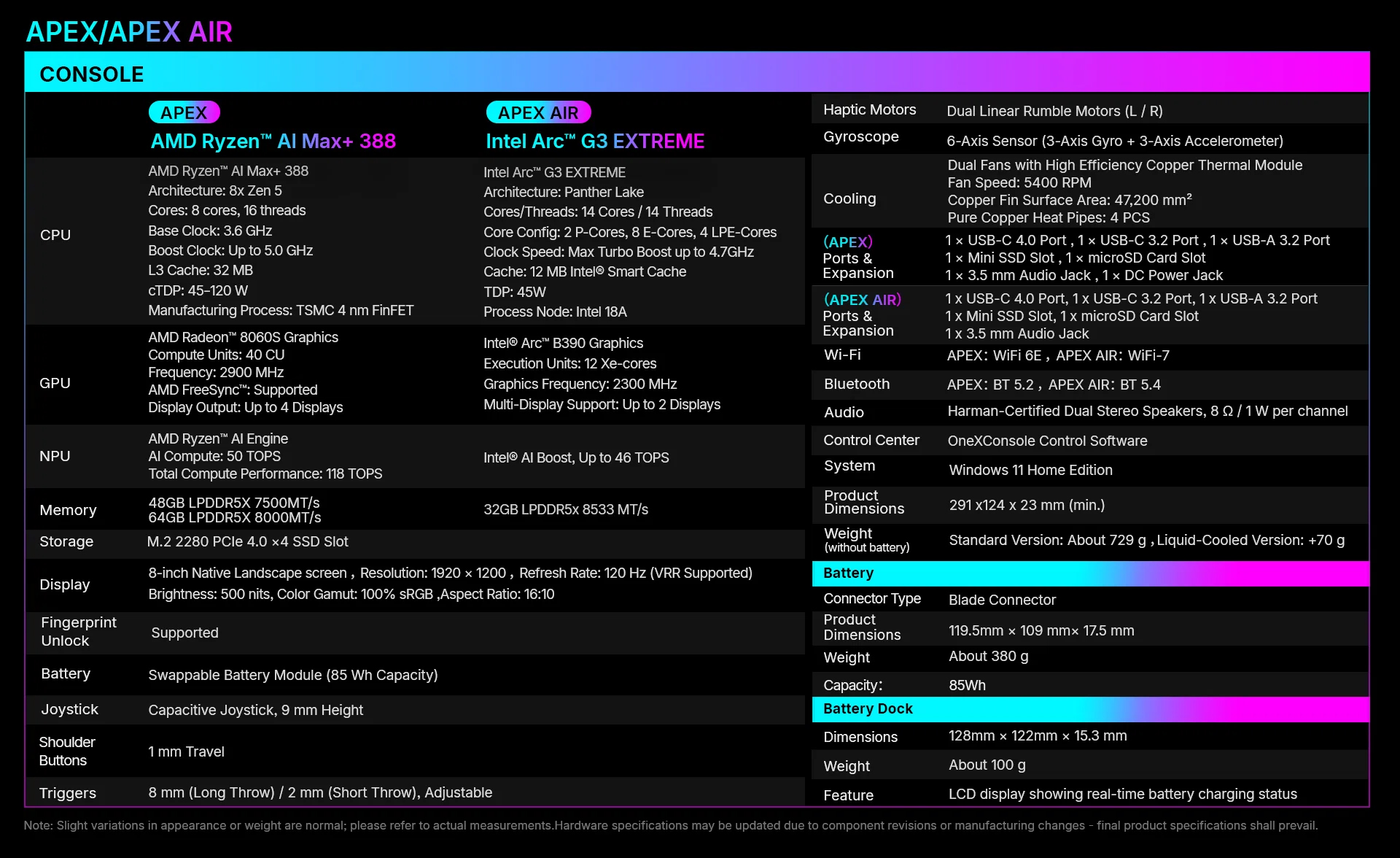Click "Architecture: Panther Lake" line
The image size is (1400, 858).
click(564, 192)
